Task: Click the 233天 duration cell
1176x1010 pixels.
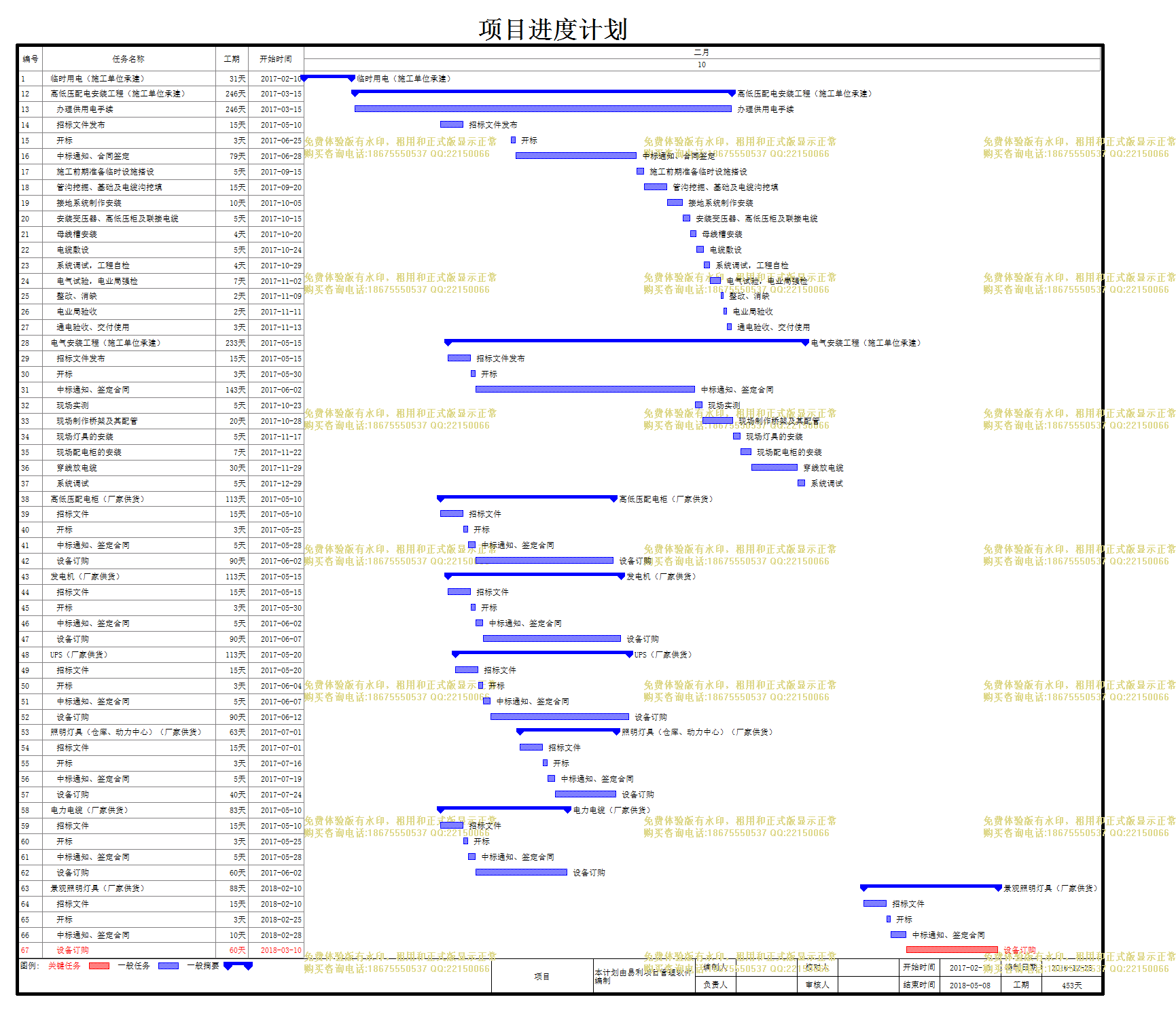Action: (x=232, y=343)
